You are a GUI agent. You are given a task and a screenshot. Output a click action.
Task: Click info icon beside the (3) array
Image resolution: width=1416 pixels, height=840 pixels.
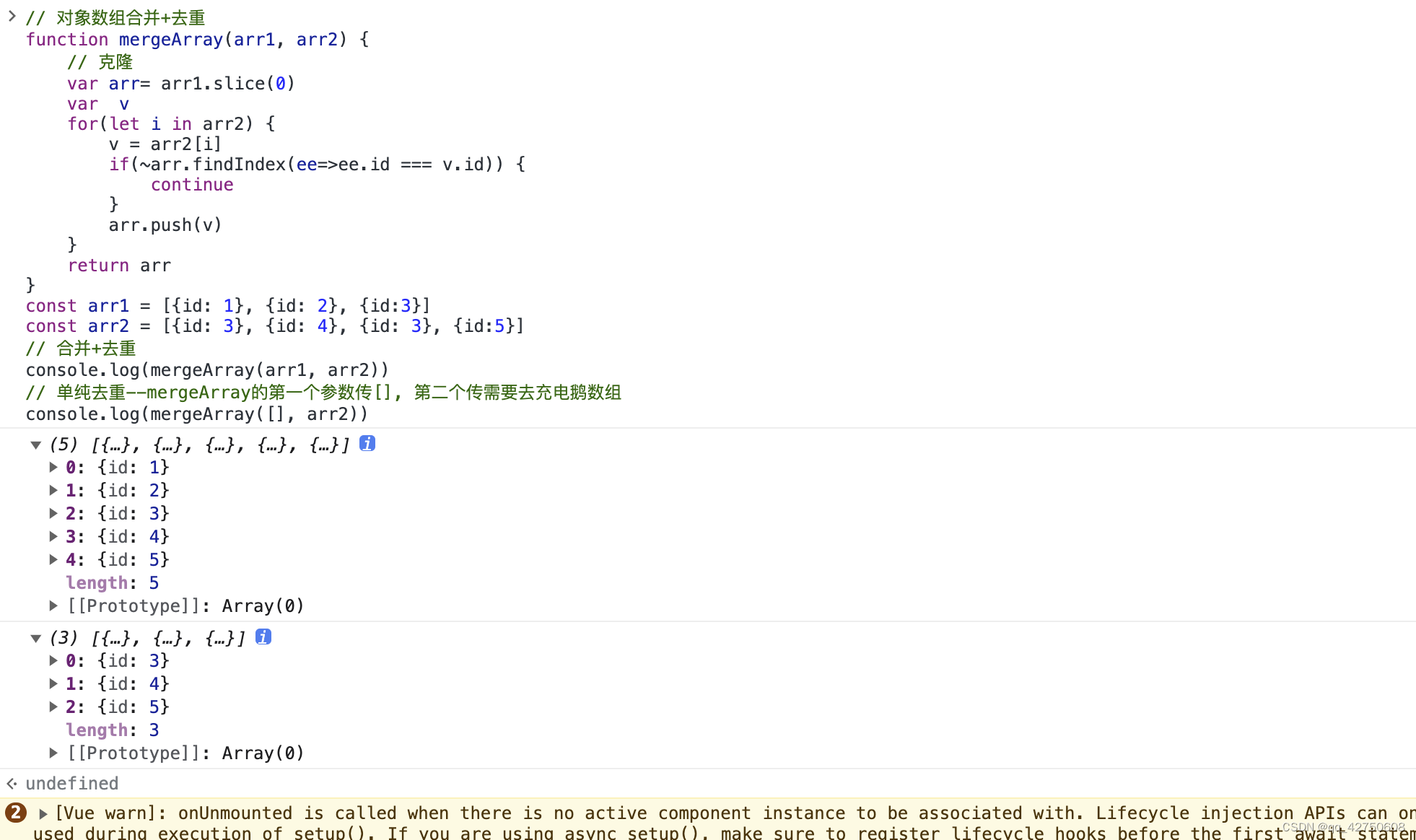263,636
